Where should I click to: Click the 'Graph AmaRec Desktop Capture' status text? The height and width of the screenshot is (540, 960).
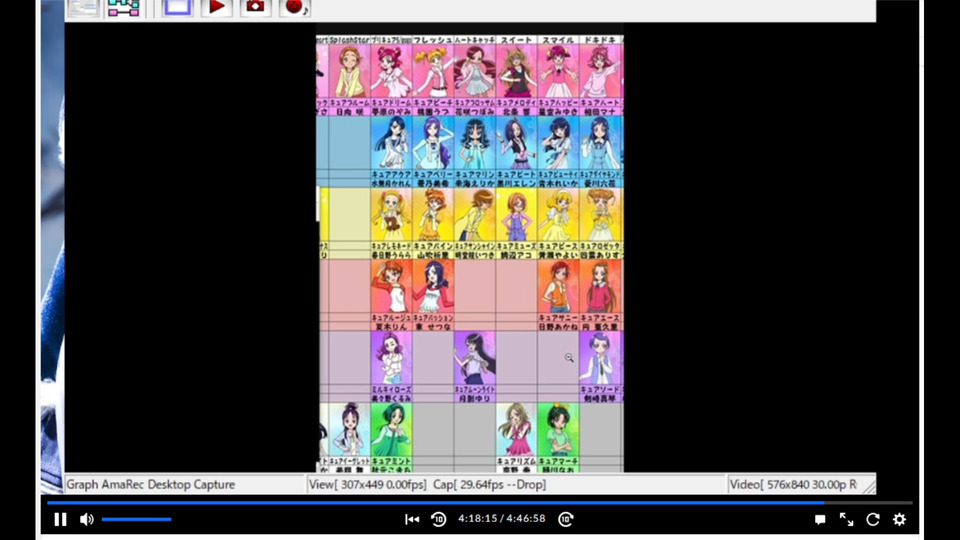coord(151,484)
